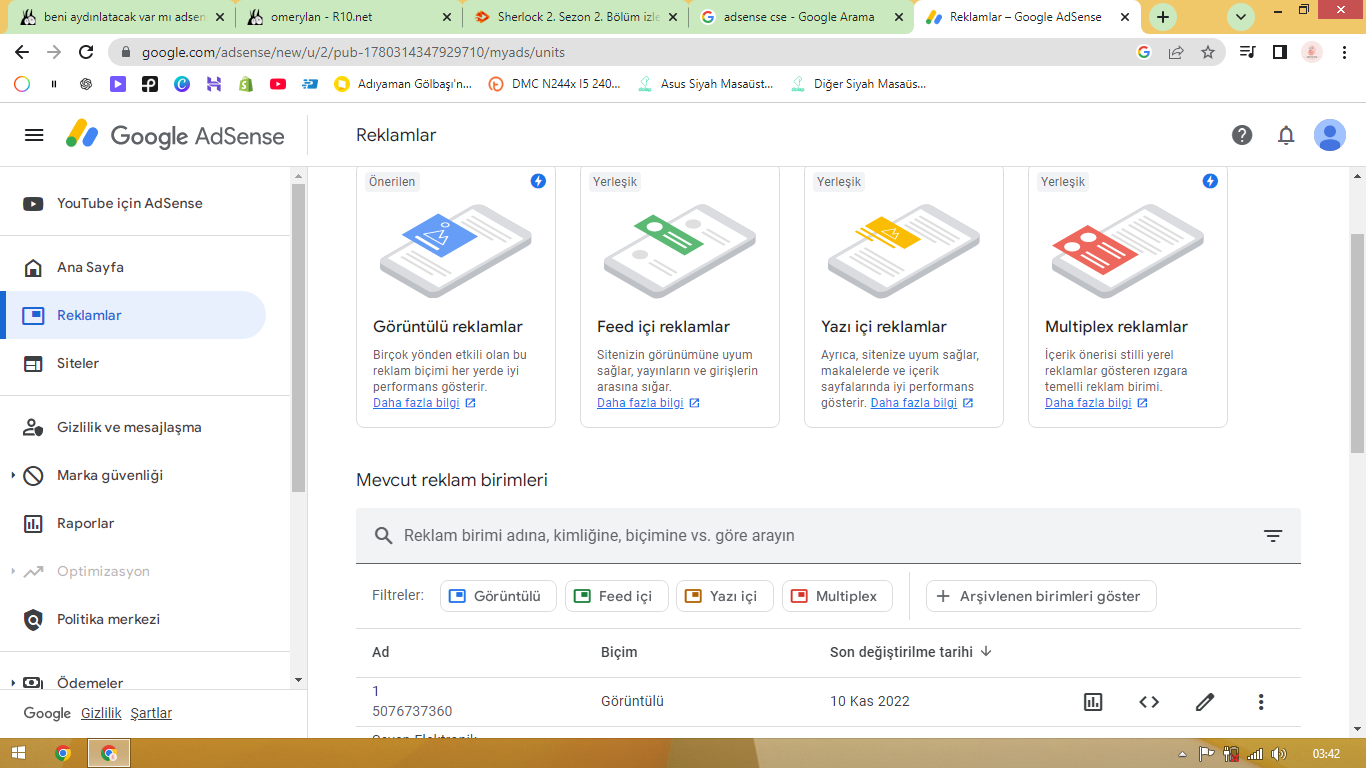The image size is (1366, 768).
Task: Click the sidebar scroll down arrow
Action: tap(298, 680)
